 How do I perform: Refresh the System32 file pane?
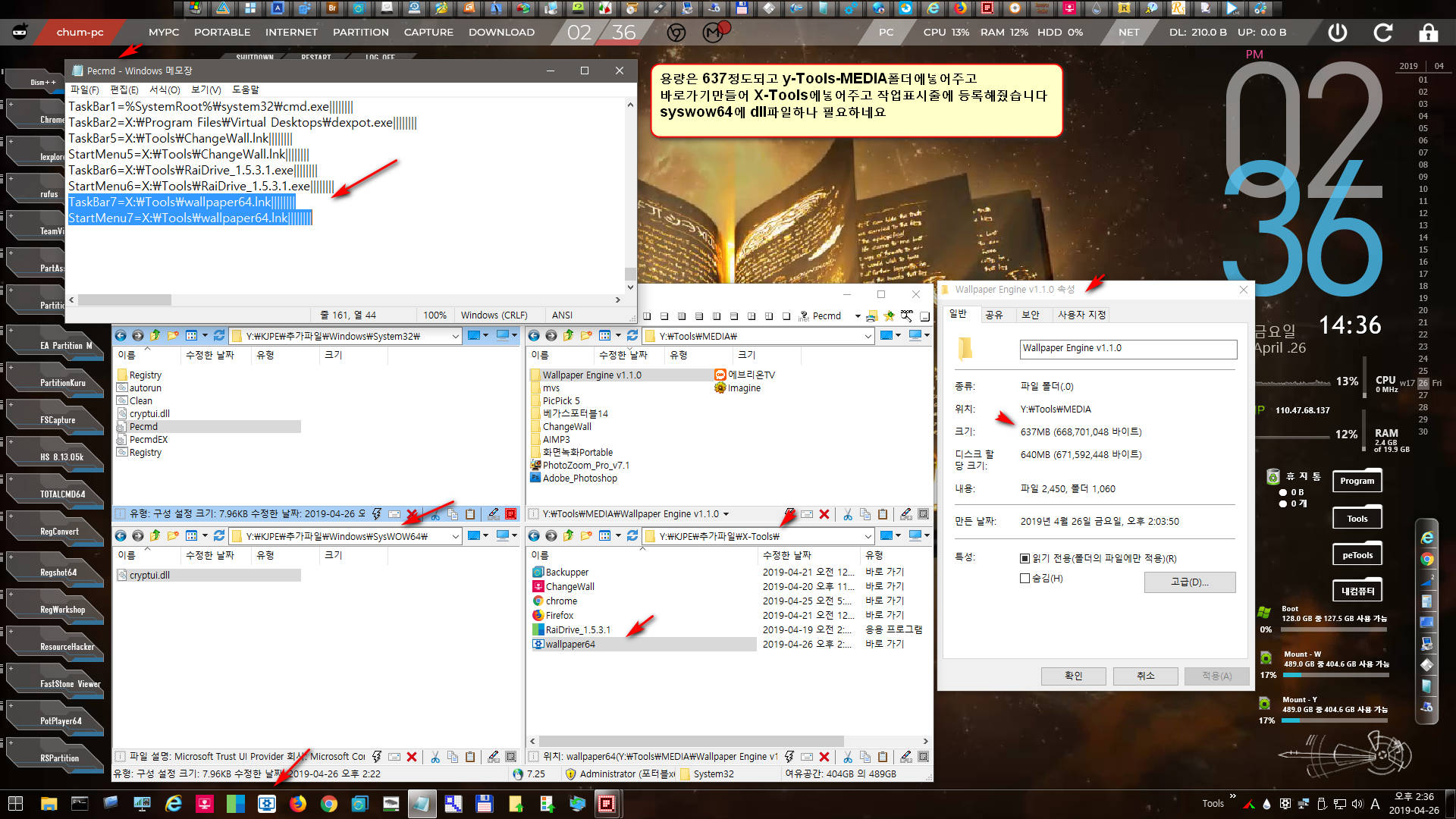point(219,335)
